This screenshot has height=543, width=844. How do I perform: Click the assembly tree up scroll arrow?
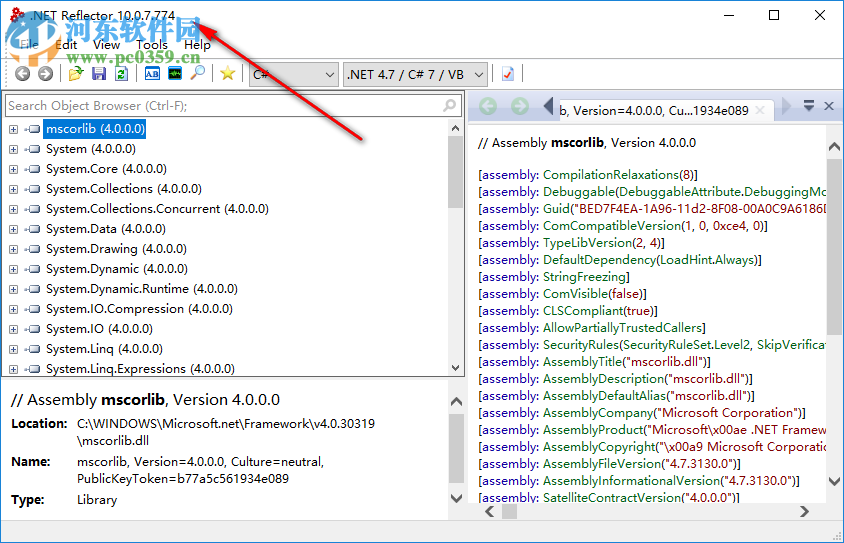pos(455,128)
